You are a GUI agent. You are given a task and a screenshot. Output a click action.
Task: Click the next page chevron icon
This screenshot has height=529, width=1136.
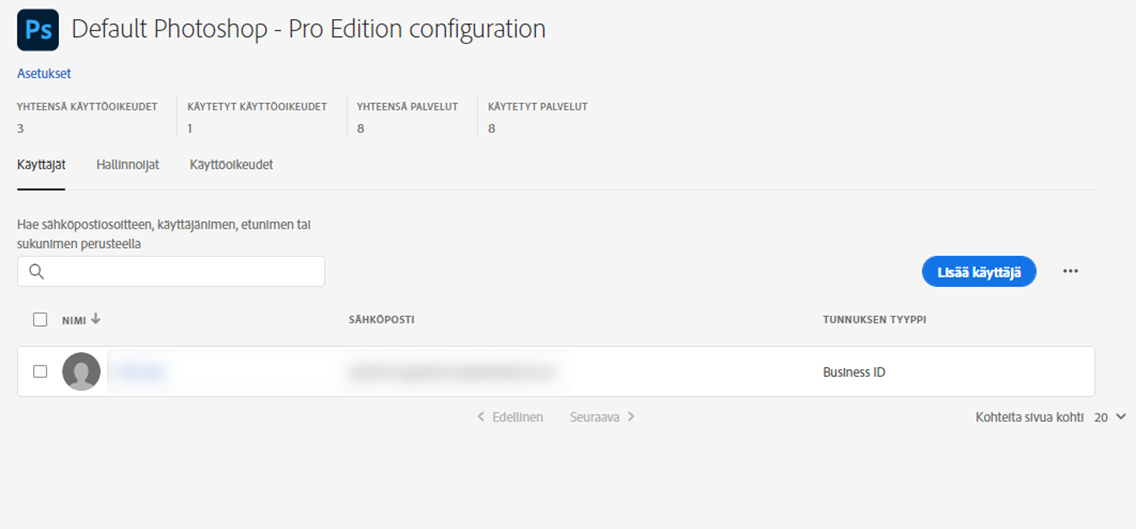pos(631,417)
